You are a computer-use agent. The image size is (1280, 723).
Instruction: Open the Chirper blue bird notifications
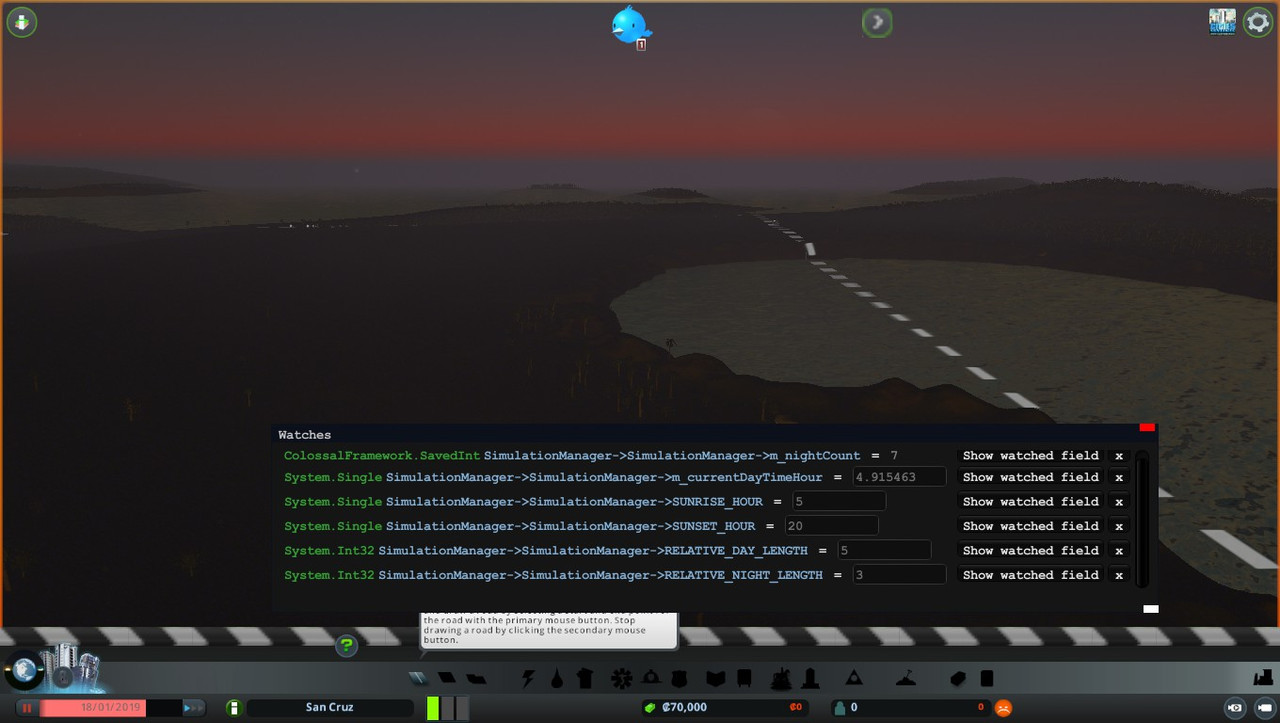[630, 25]
